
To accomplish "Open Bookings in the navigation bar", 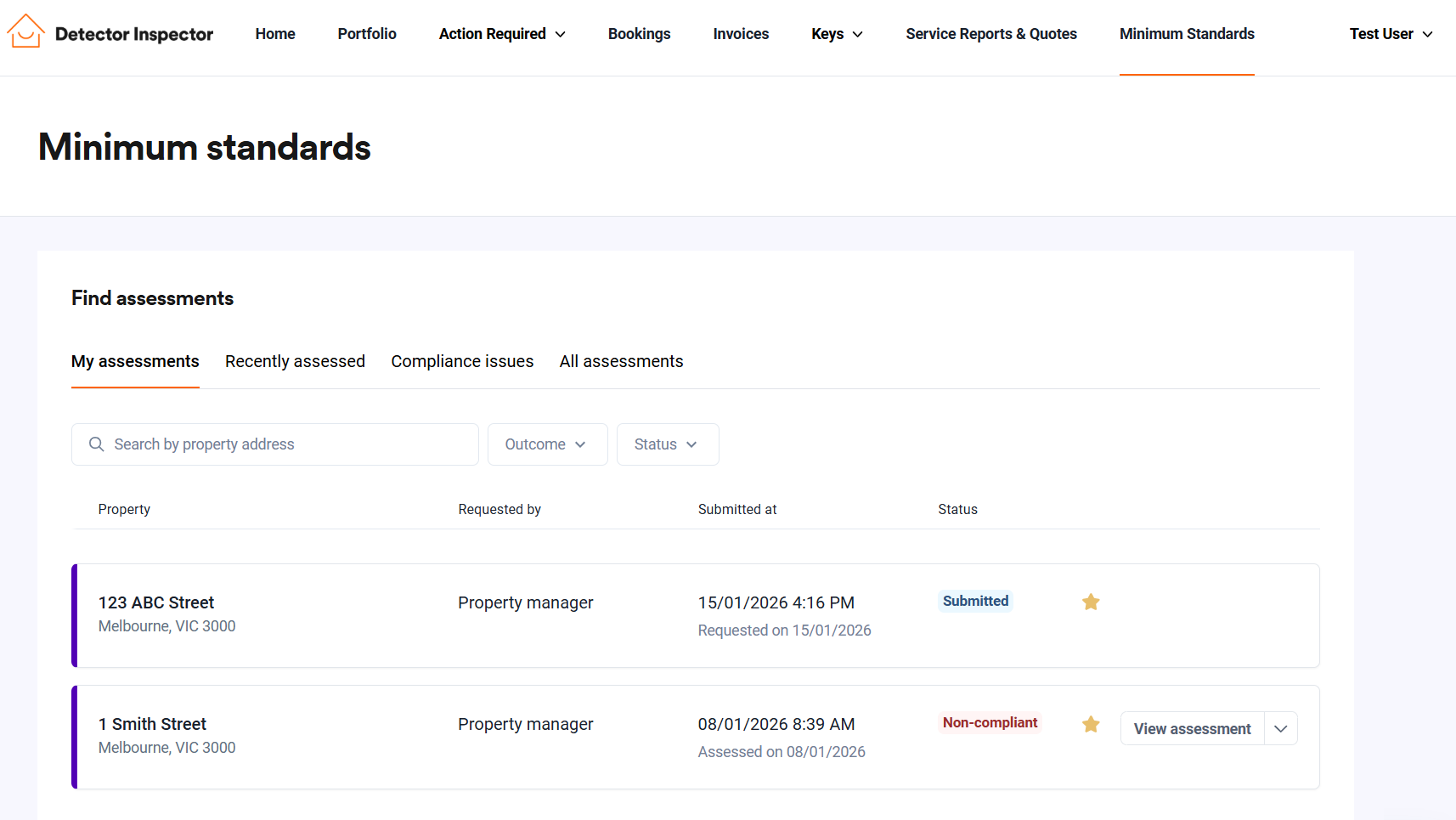I will click(x=639, y=34).
